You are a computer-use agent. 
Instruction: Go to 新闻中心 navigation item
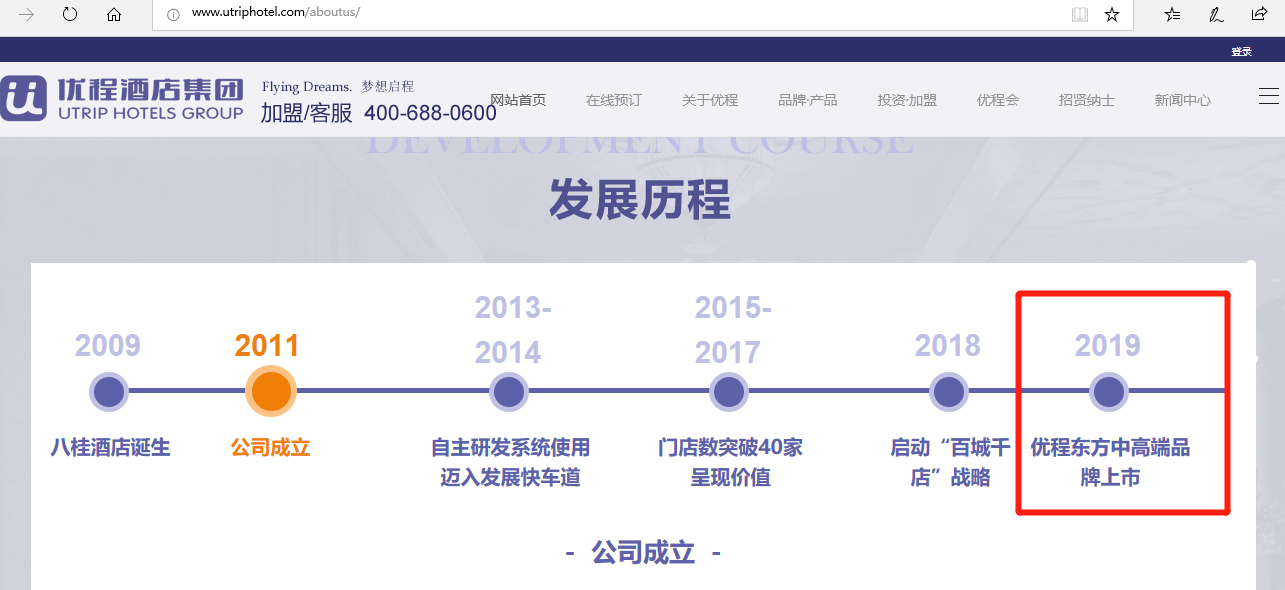coord(1183,100)
